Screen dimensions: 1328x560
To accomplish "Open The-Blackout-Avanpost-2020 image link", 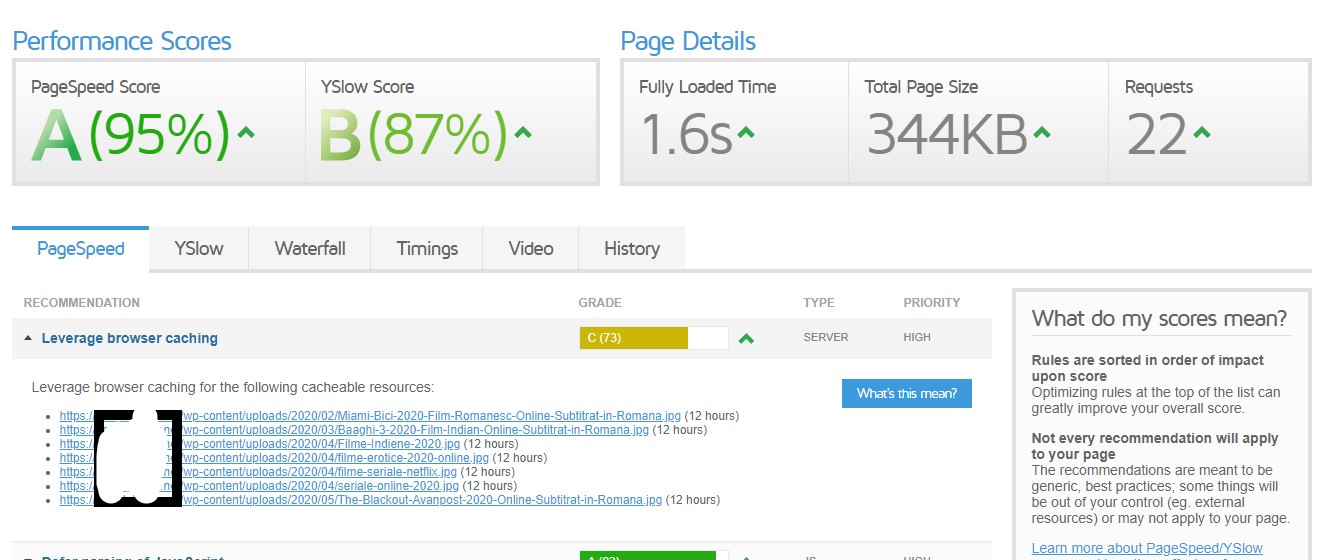I will coord(361,500).
